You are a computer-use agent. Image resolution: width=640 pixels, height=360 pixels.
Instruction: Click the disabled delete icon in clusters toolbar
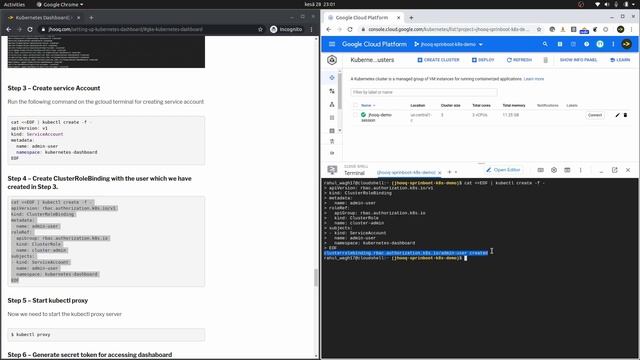[x=545, y=60]
